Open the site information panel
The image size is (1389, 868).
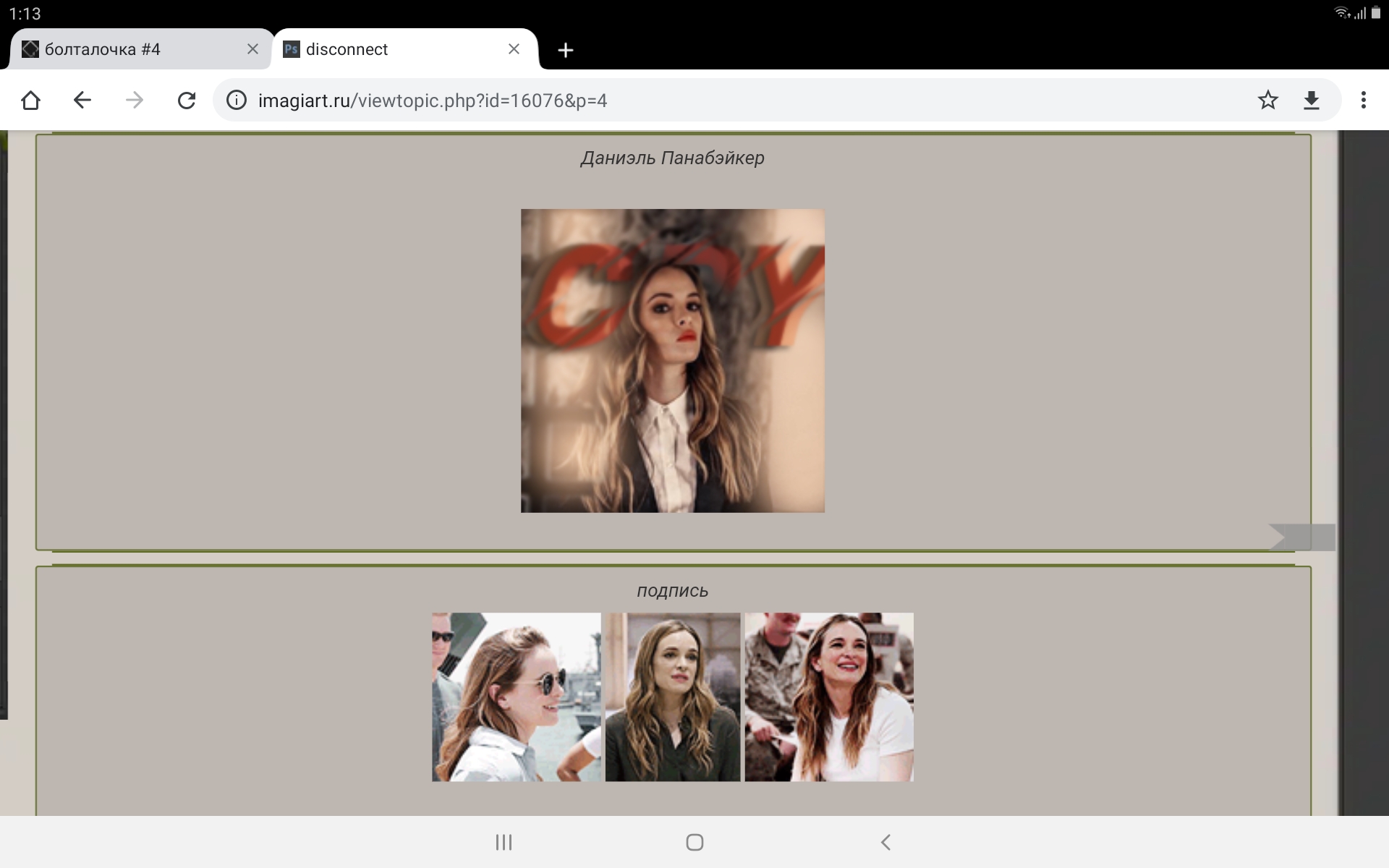236,100
